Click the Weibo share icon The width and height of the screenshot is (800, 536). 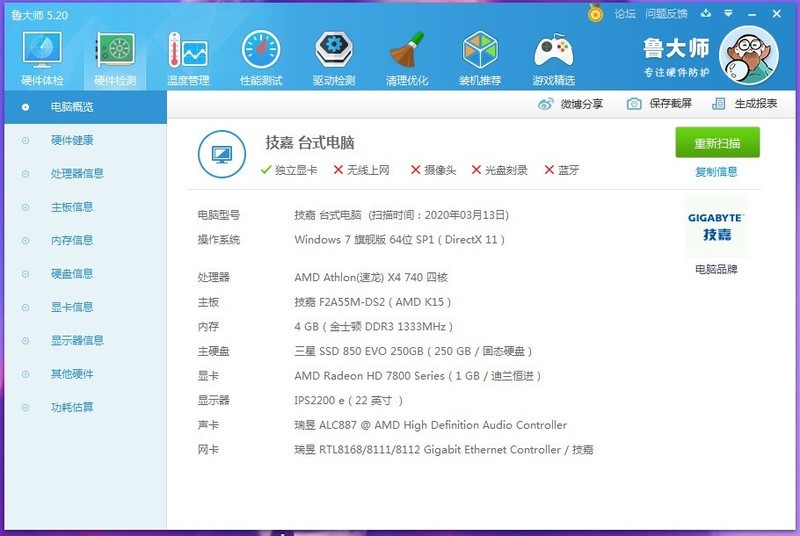click(x=545, y=104)
